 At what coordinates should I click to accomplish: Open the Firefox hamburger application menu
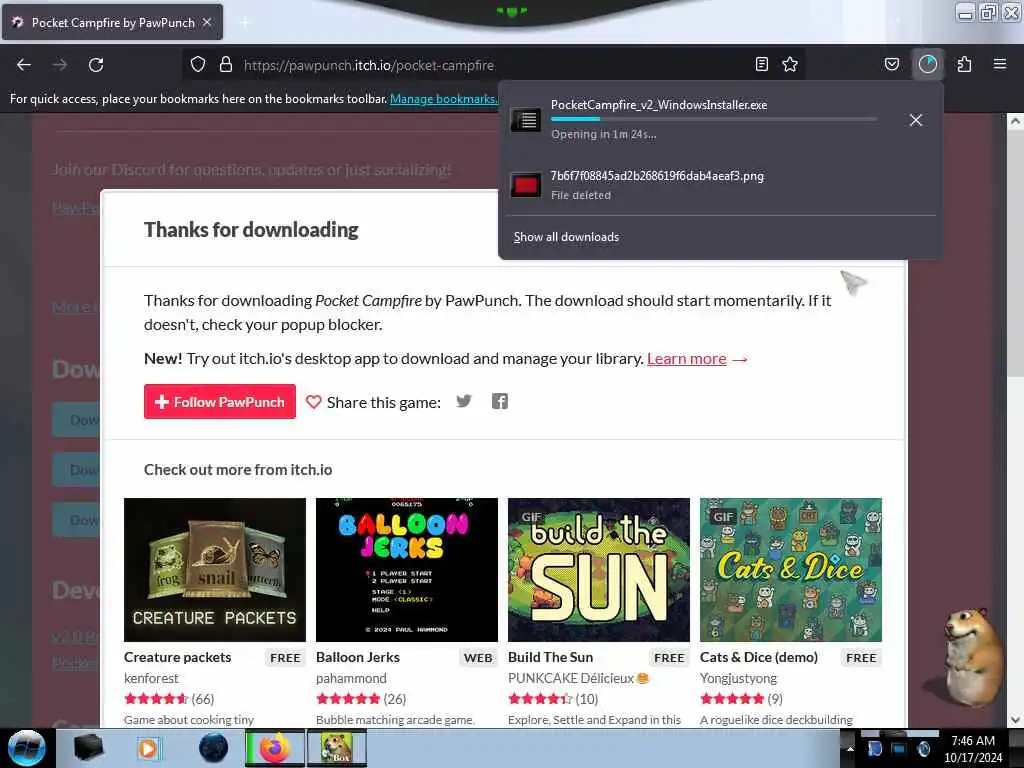click(1000, 64)
